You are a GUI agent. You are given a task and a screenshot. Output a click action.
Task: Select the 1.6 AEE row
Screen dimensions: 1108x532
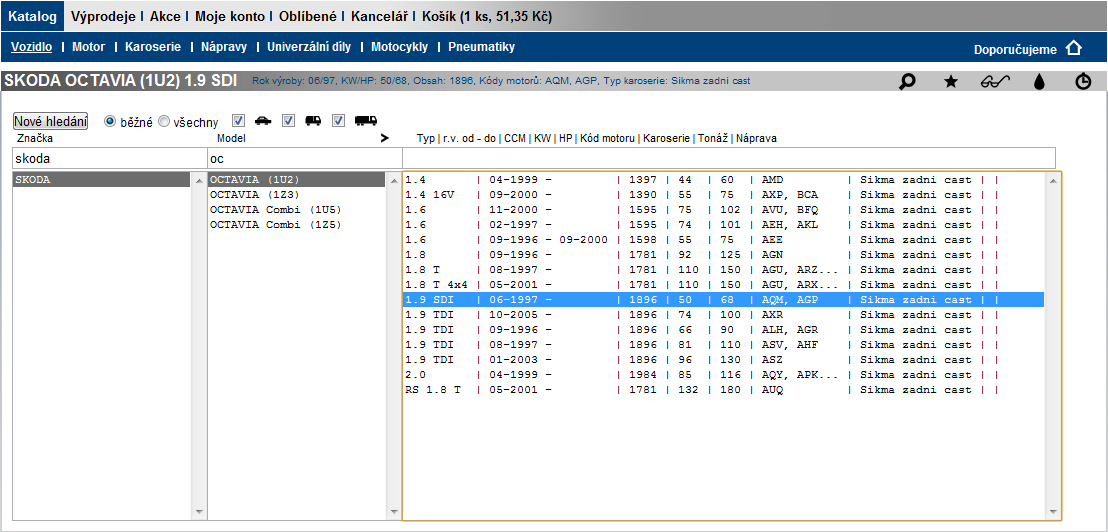click(x=724, y=240)
